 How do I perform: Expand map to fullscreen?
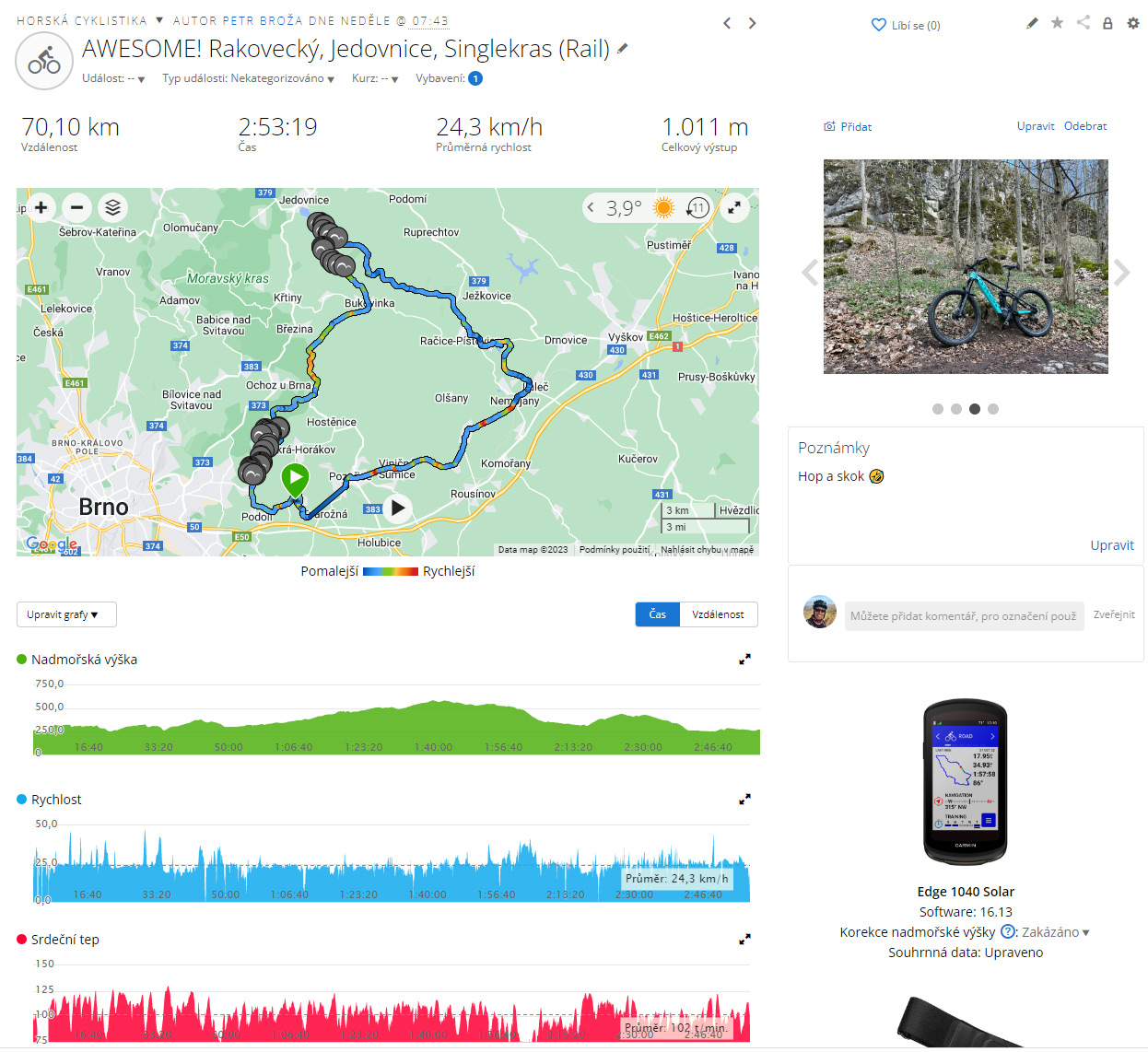coord(734,207)
